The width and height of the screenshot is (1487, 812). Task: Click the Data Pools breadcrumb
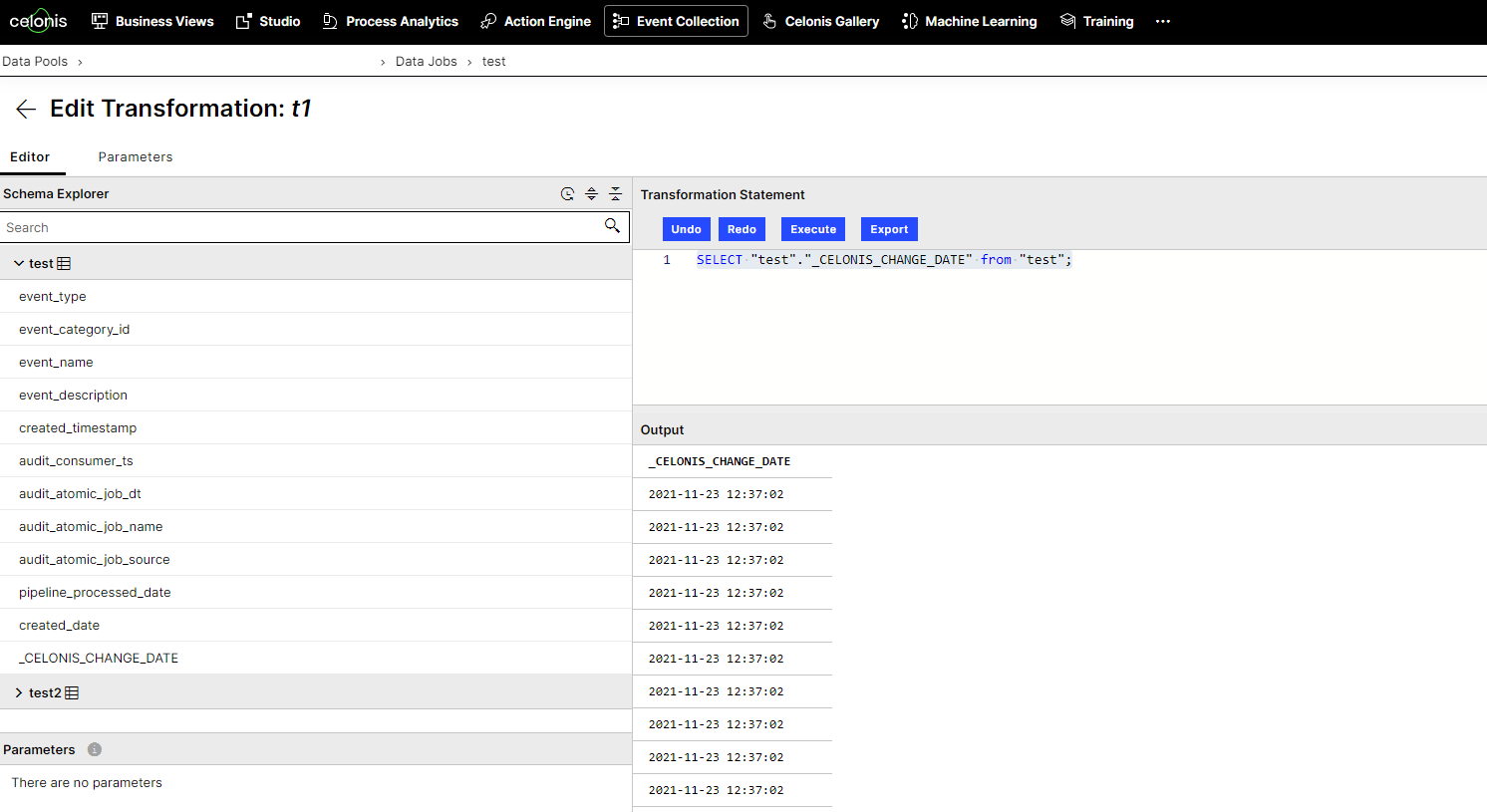point(35,61)
